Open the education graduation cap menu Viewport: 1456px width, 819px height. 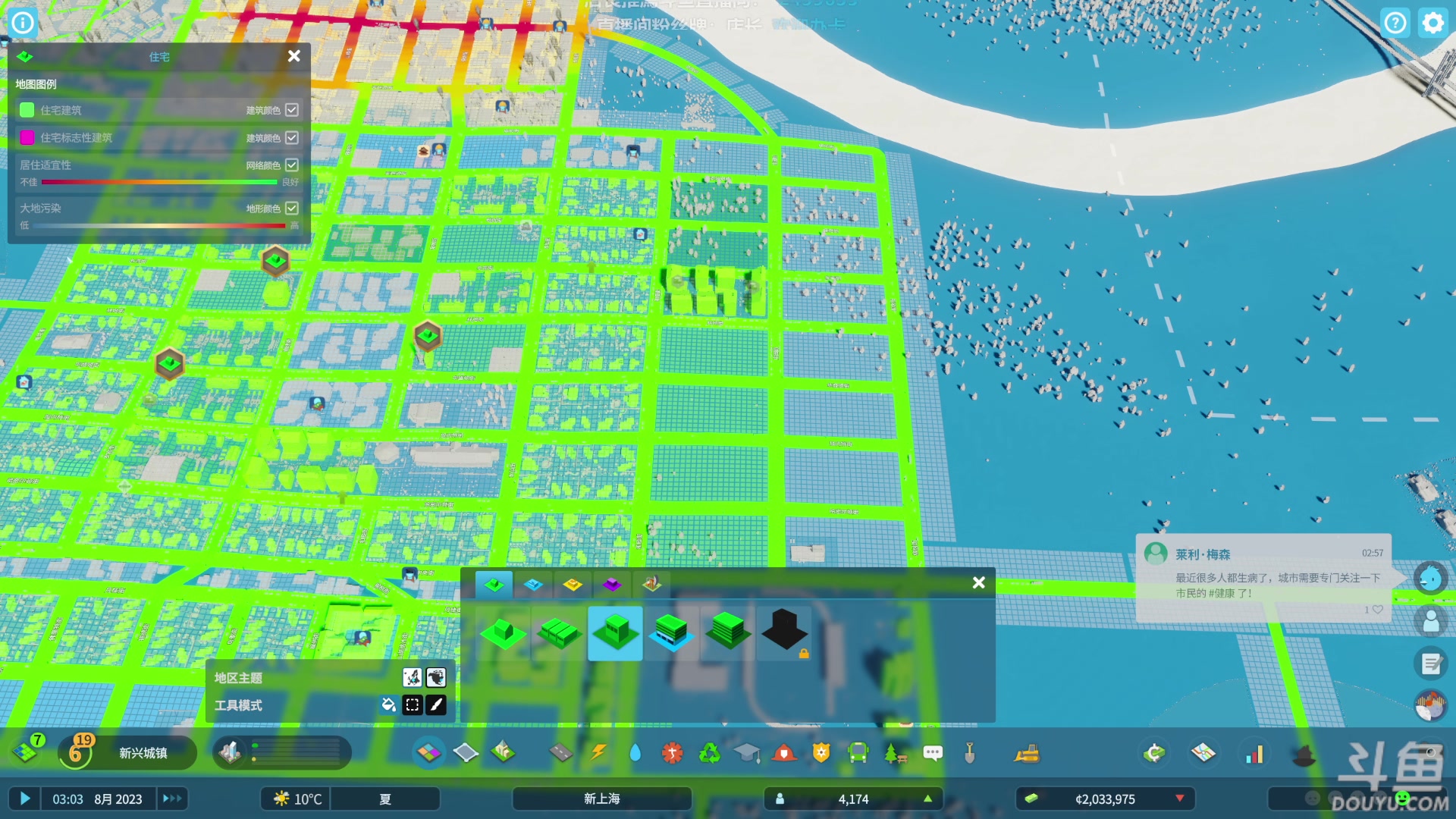(747, 753)
